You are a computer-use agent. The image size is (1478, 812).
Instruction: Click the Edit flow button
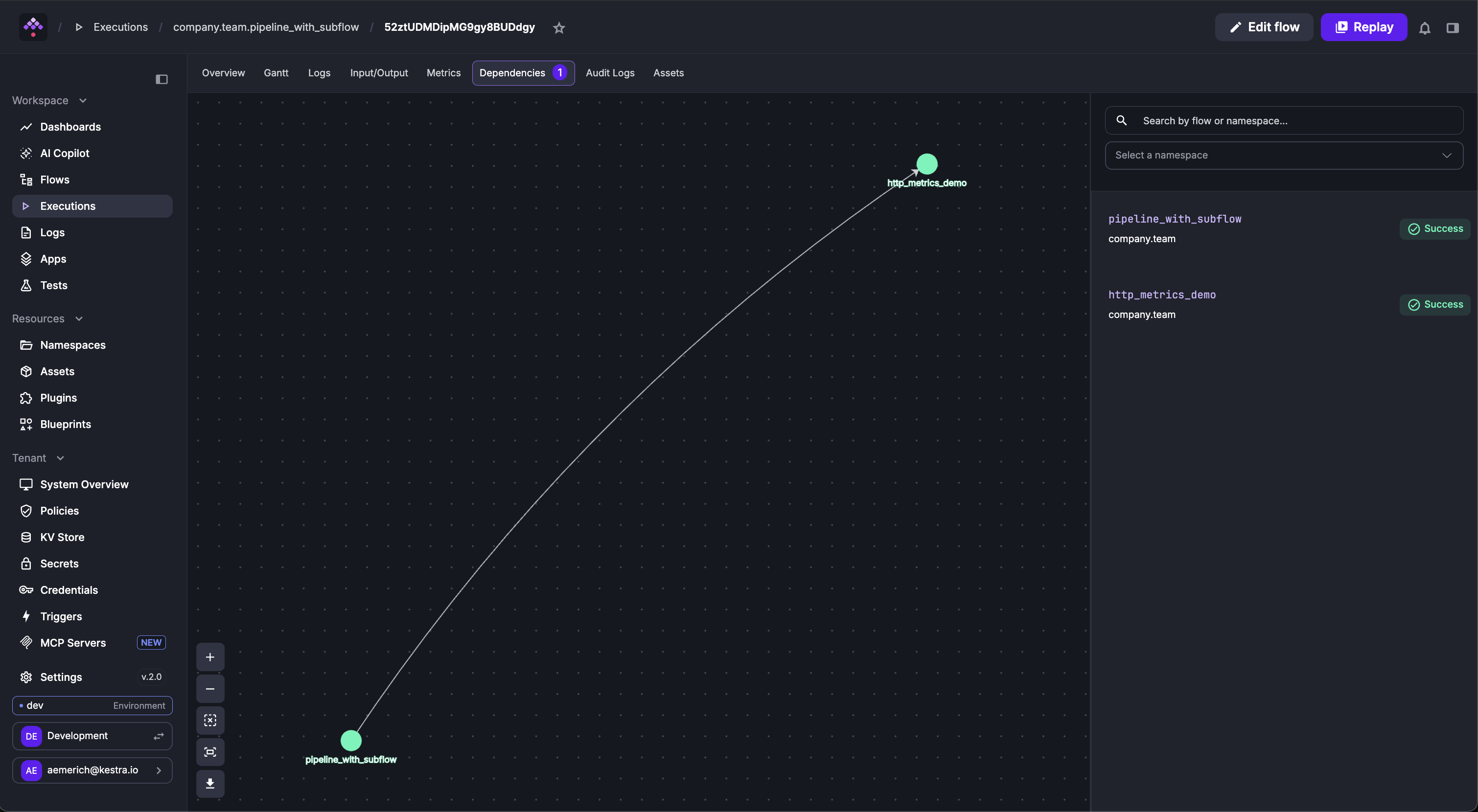[1264, 27]
